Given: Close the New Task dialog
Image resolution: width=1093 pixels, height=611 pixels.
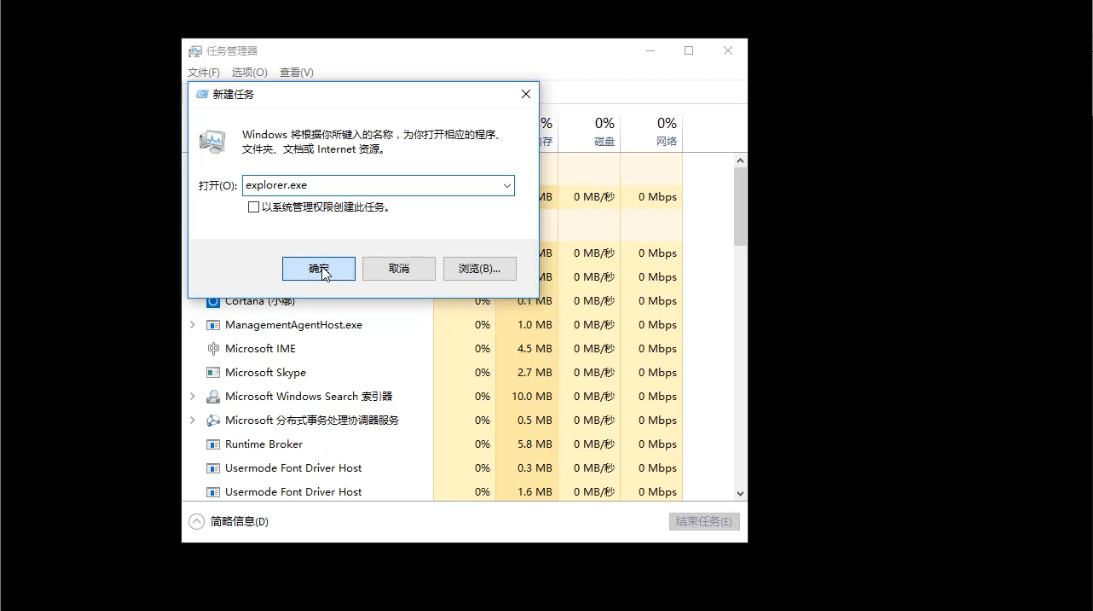Looking at the screenshot, I should 526,94.
